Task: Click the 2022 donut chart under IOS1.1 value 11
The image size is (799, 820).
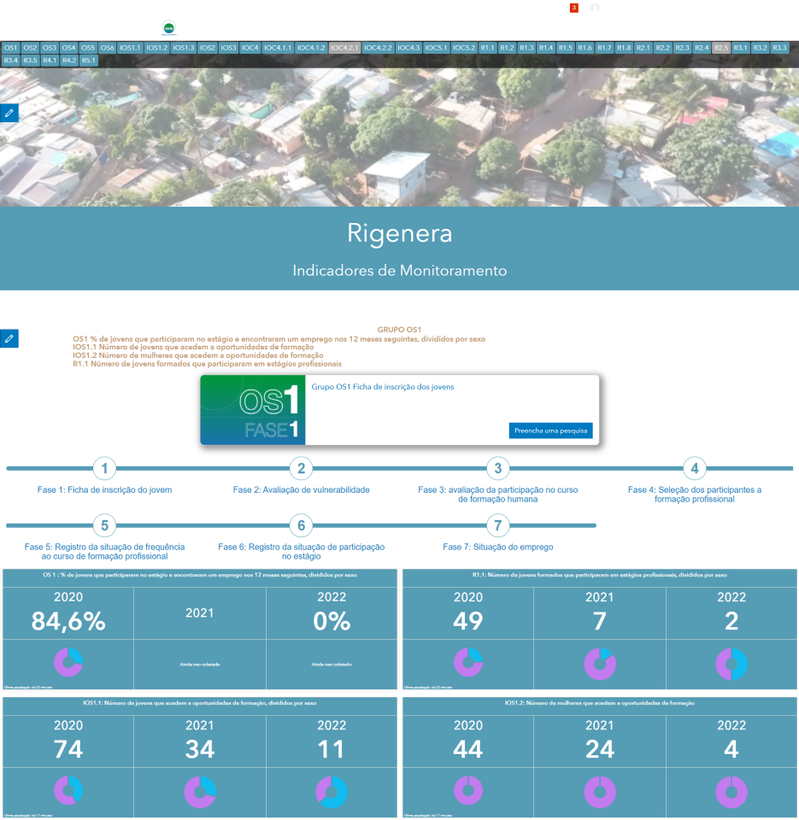Action: (332, 792)
